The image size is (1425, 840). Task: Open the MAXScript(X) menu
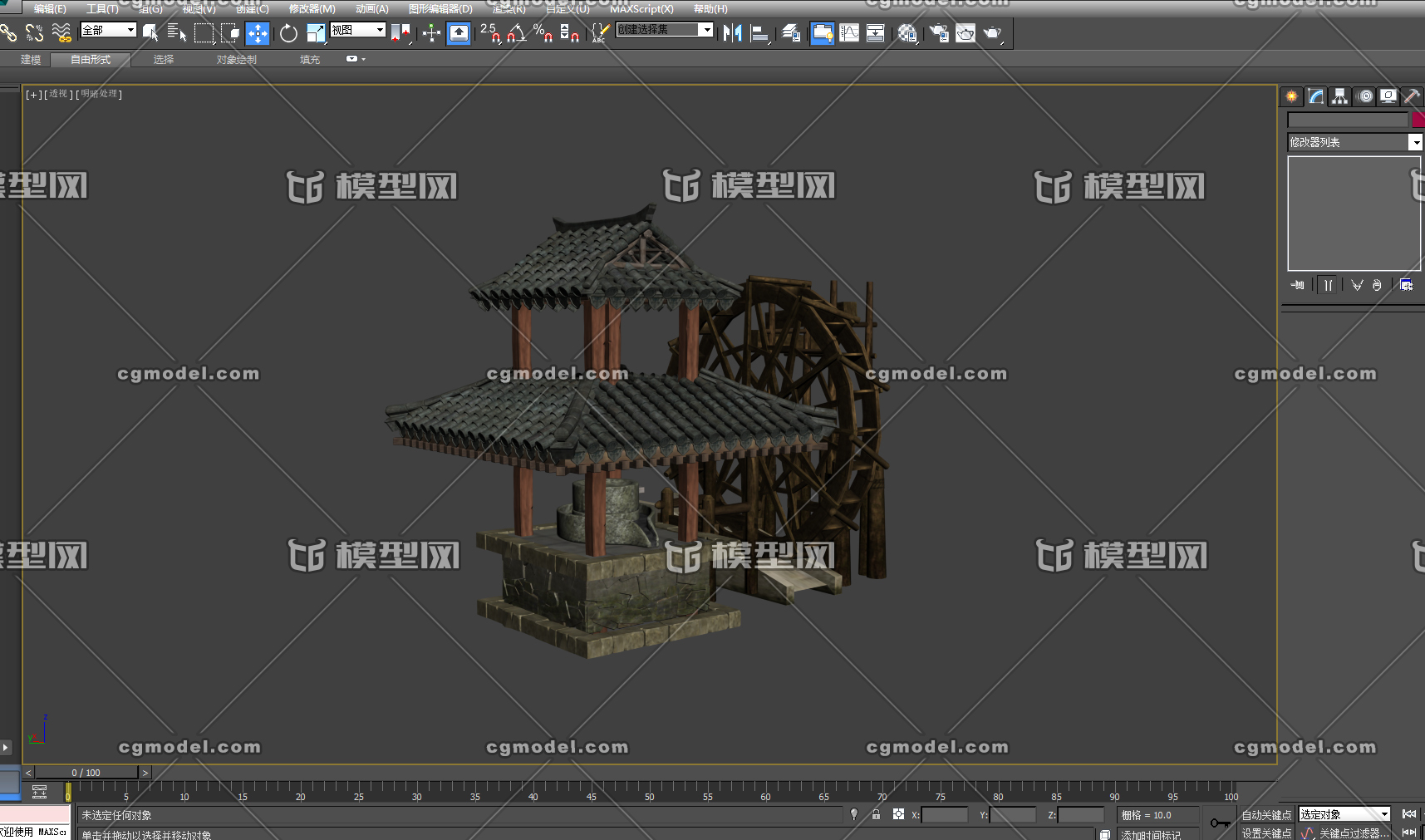coord(641,9)
